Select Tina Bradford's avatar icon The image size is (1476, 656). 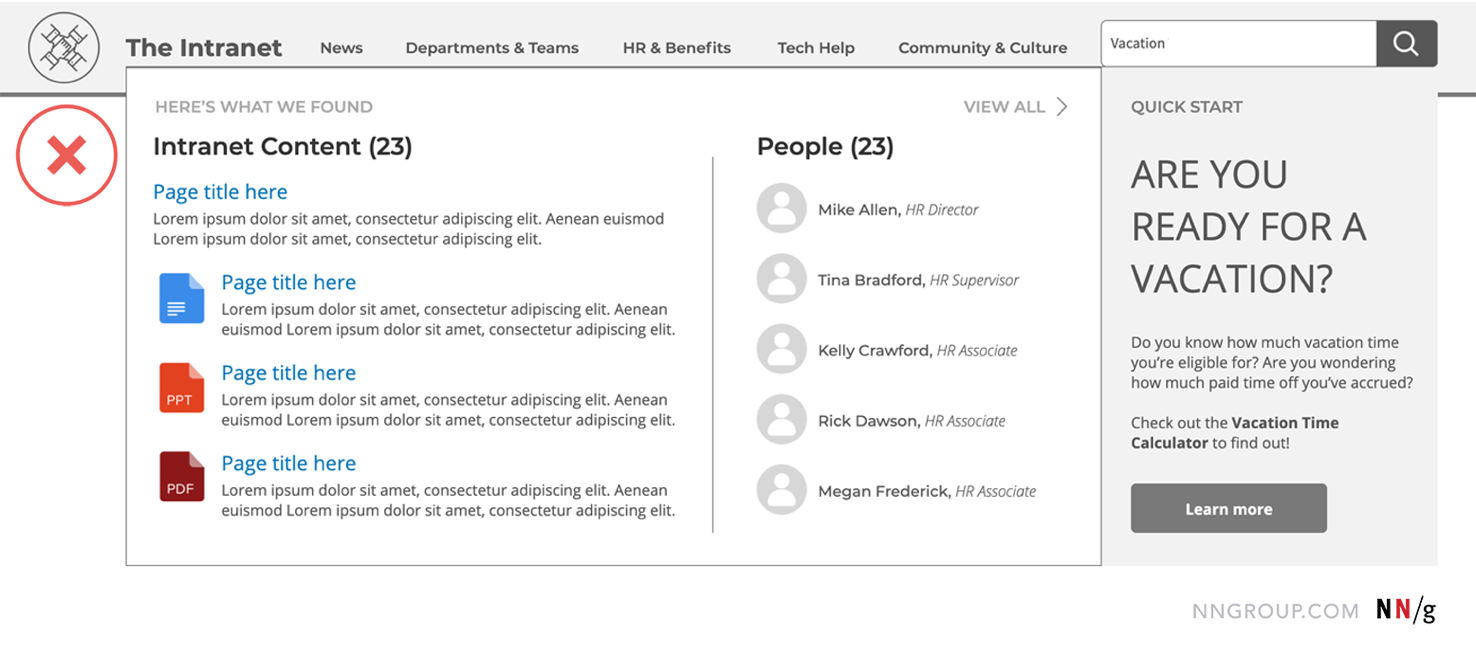[x=781, y=278]
